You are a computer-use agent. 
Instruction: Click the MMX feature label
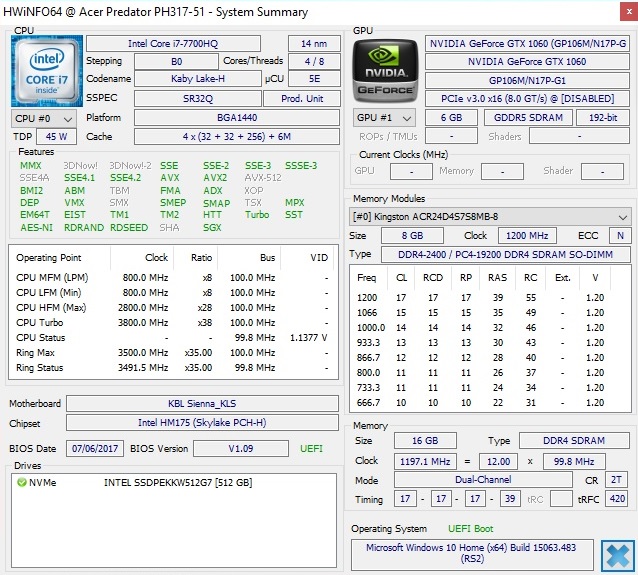(x=31, y=166)
